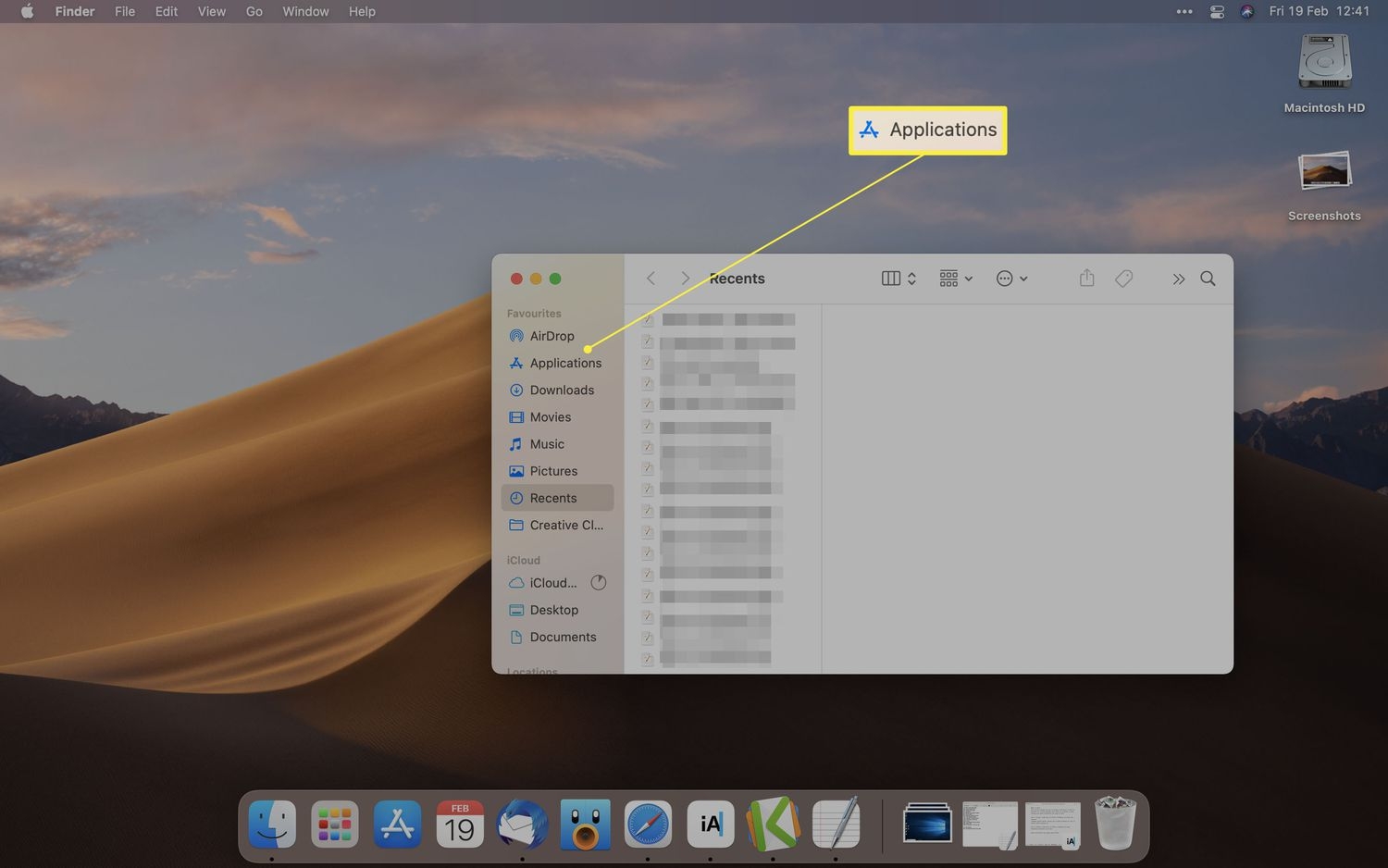Open Finder from the Dock
The height and width of the screenshot is (868, 1388).
point(272,824)
